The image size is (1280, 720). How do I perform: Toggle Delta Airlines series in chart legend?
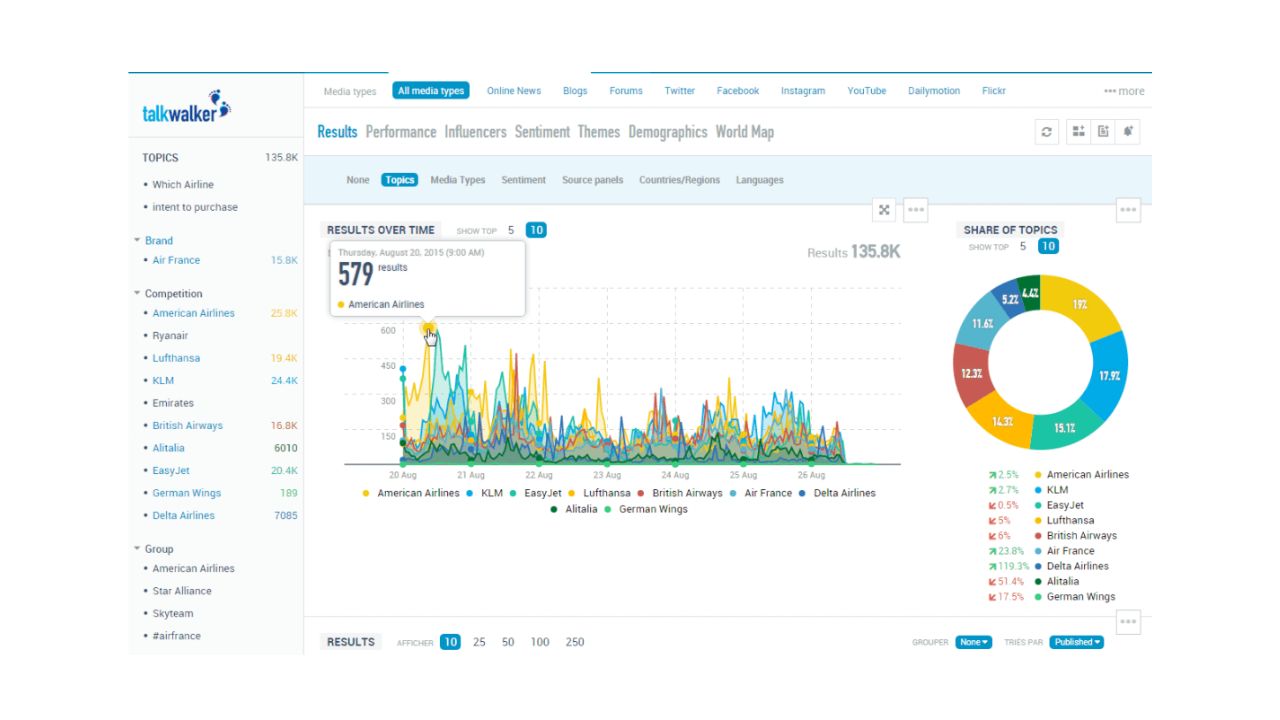coord(837,493)
